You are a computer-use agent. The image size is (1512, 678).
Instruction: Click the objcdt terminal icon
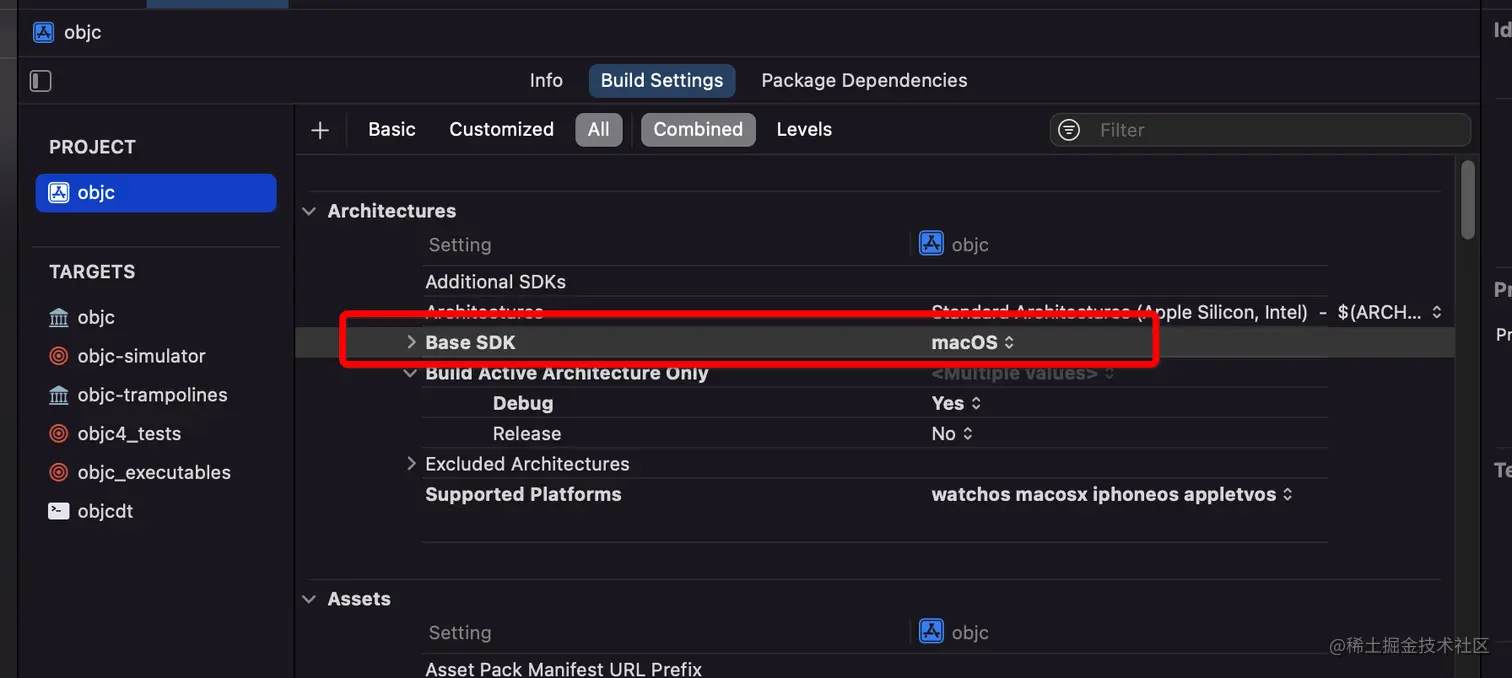[59, 511]
